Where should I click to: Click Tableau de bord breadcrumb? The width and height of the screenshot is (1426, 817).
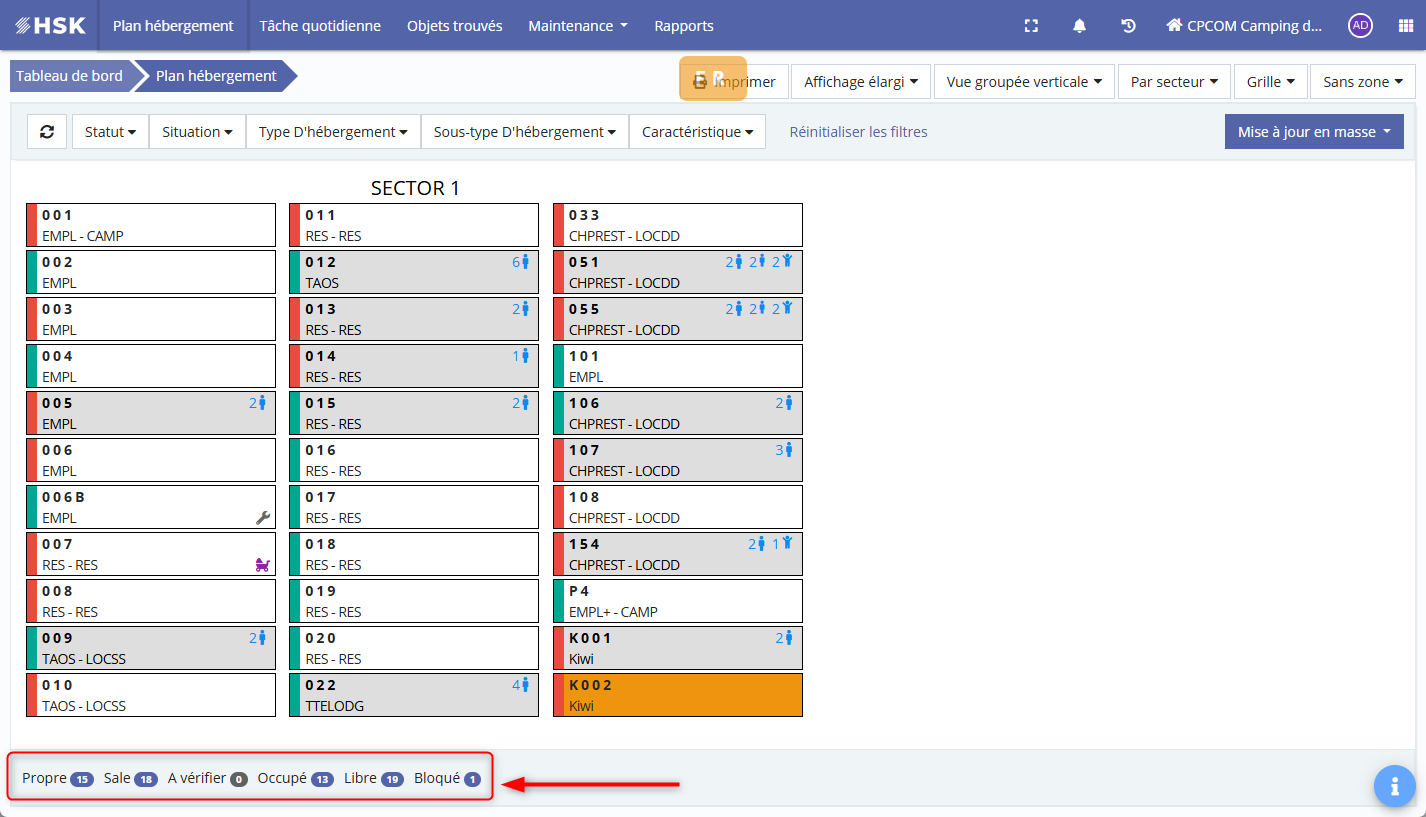pos(69,76)
